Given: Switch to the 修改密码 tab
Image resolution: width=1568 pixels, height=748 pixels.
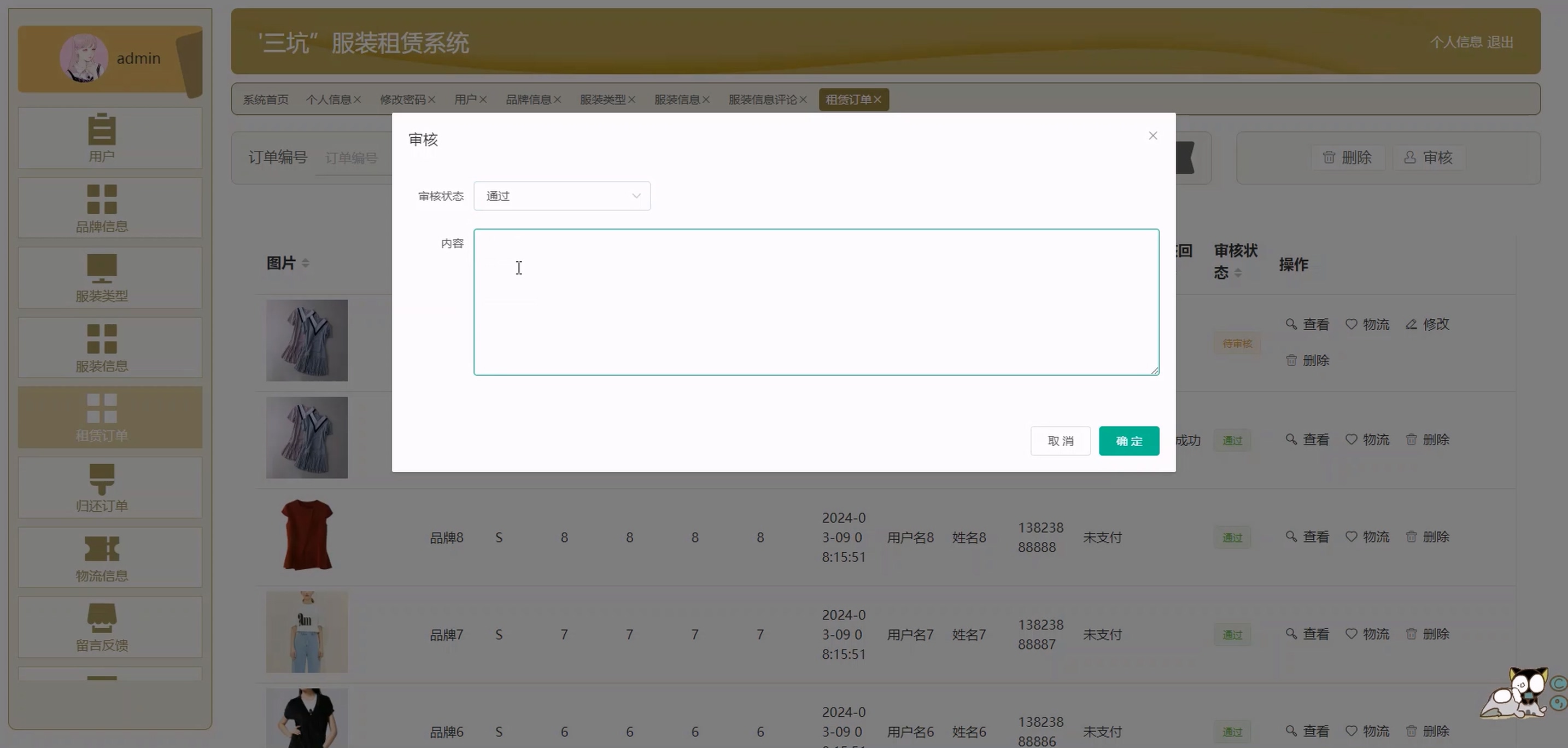Looking at the screenshot, I should pos(402,100).
